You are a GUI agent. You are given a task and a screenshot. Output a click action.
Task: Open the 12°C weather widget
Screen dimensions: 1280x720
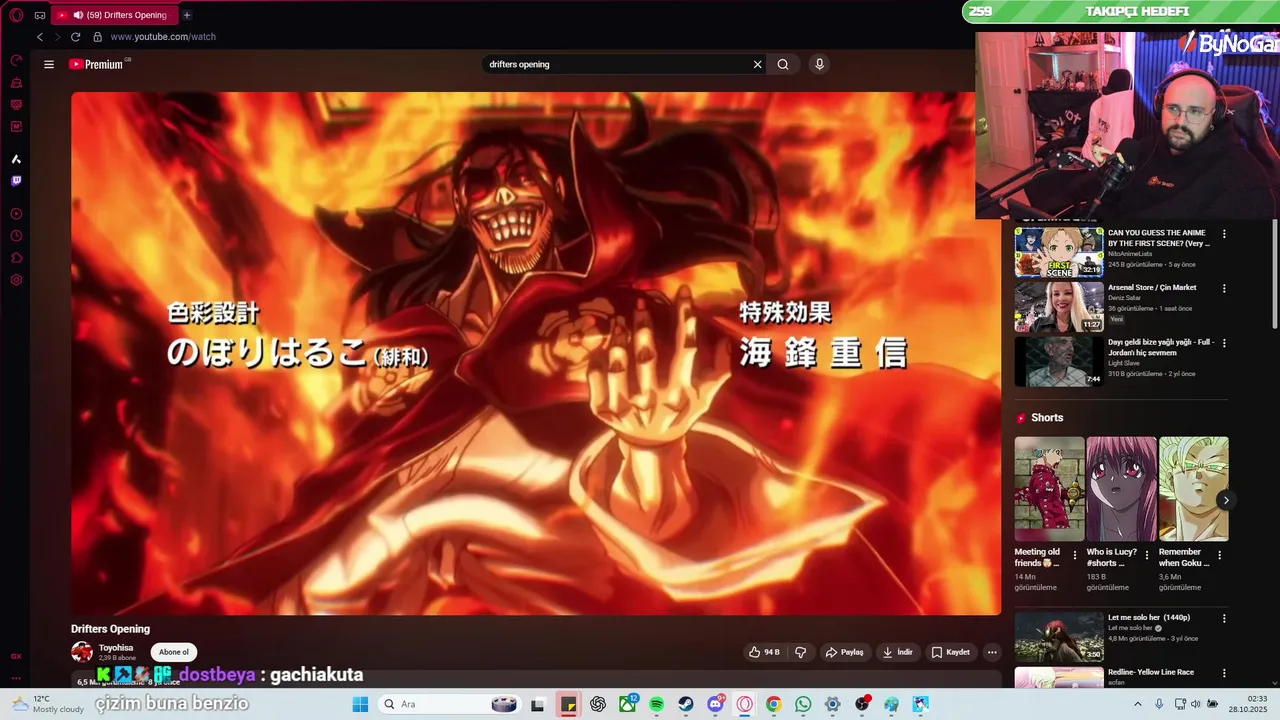(x=48, y=704)
